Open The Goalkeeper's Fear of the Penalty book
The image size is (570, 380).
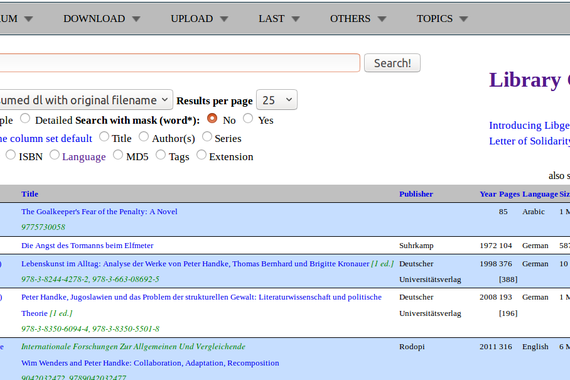(99, 212)
